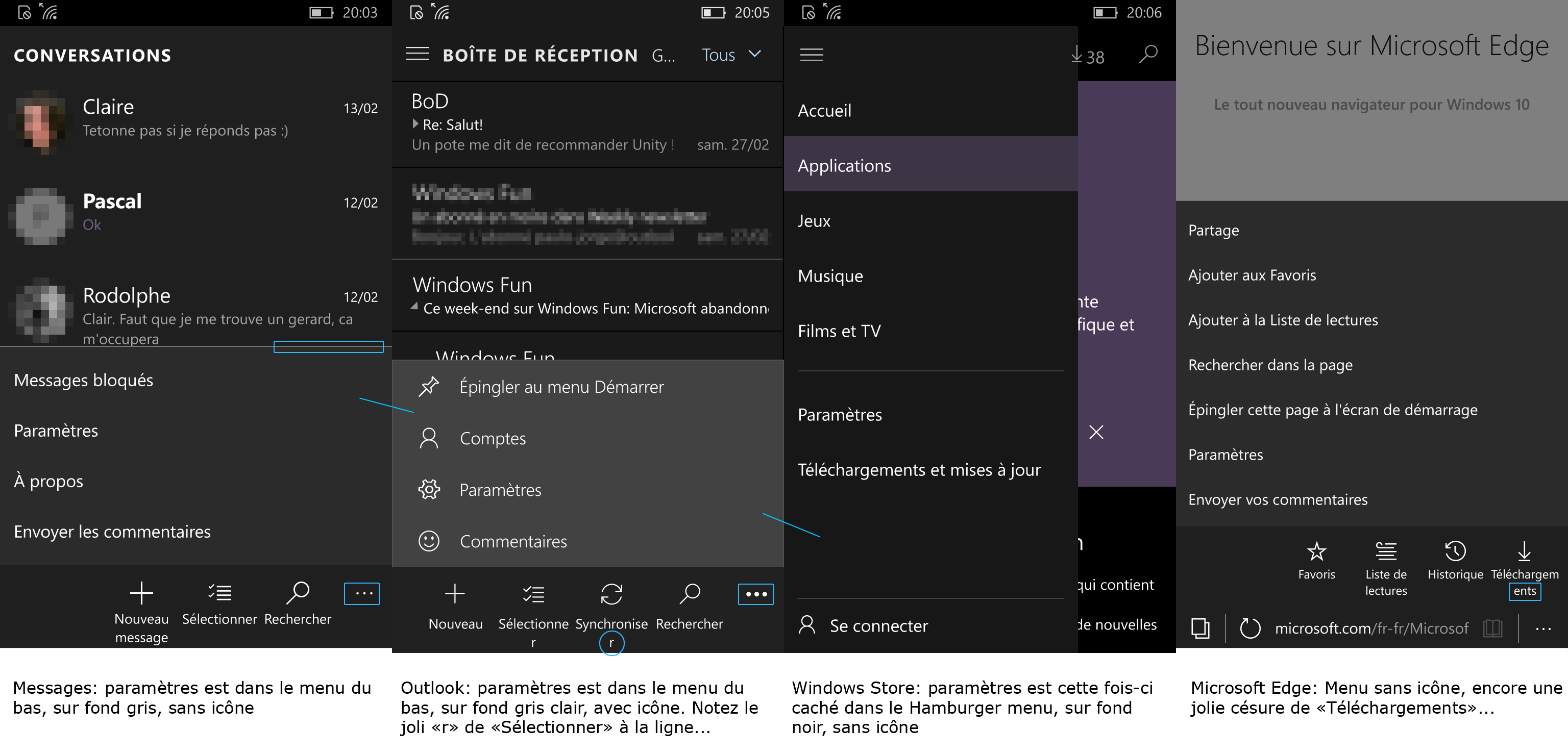Tap the Edge reading view book icon
This screenshot has width=1568, height=755.
click(x=1492, y=628)
